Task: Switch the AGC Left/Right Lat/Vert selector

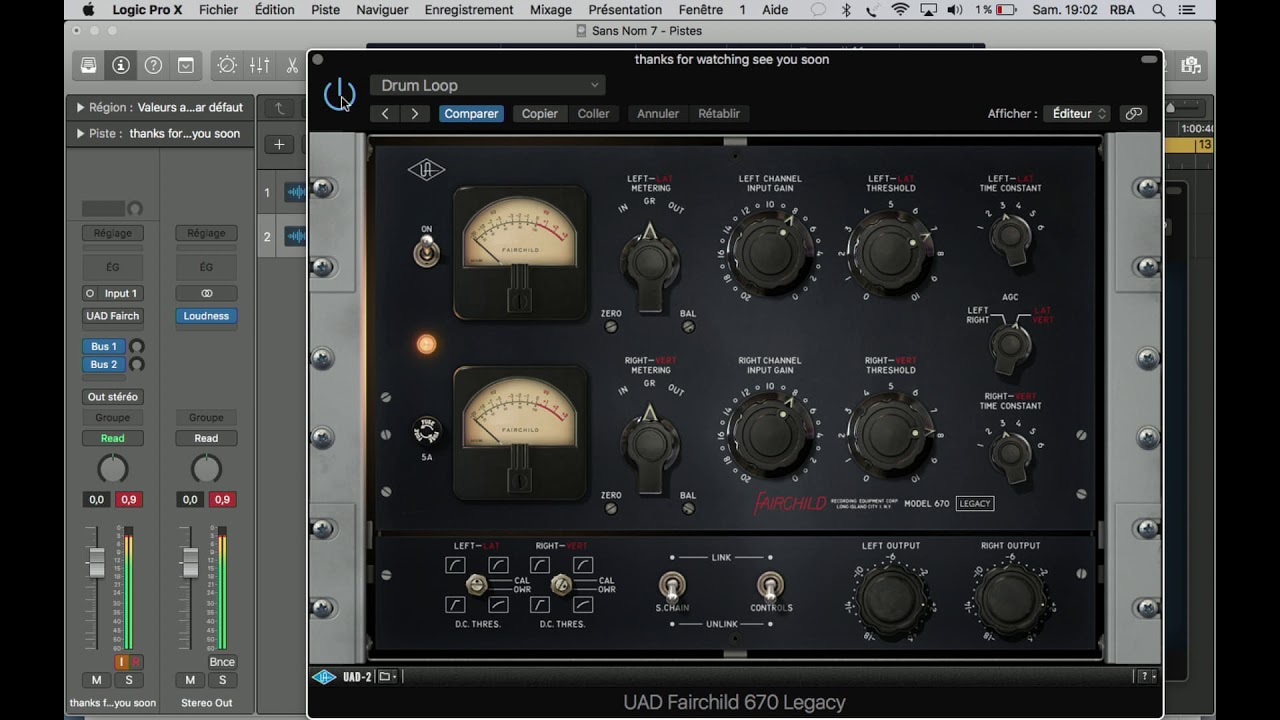Action: (x=1009, y=346)
